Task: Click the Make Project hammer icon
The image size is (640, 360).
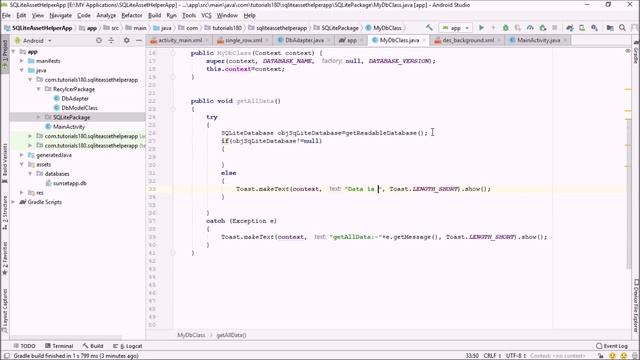Action: (x=429, y=28)
